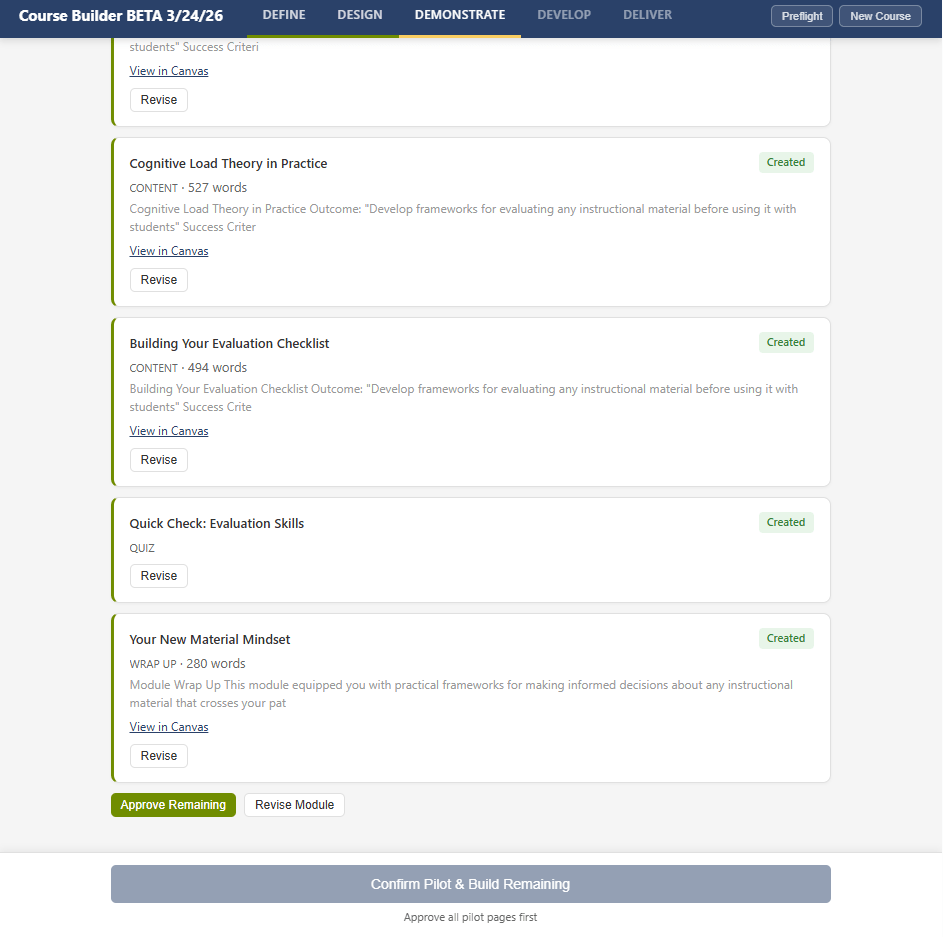View Your New Material Mindset in Canvas

point(169,727)
